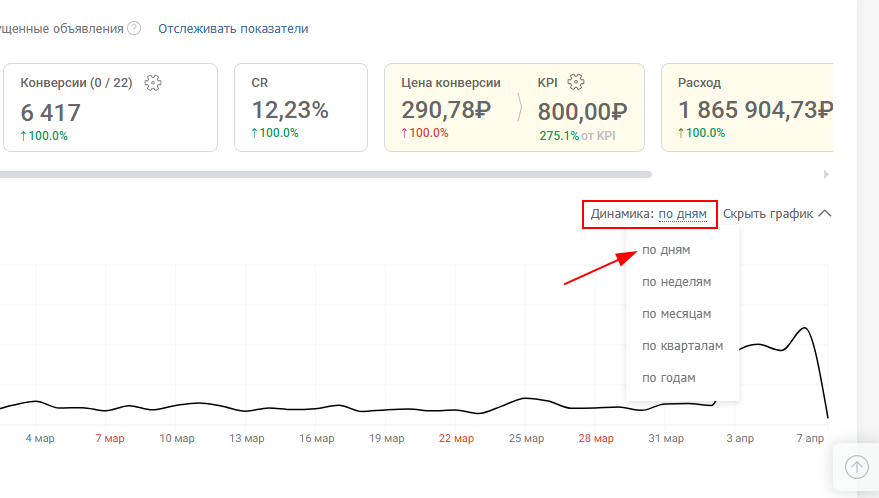Select the CR 12,23% metric card

tap(290, 110)
